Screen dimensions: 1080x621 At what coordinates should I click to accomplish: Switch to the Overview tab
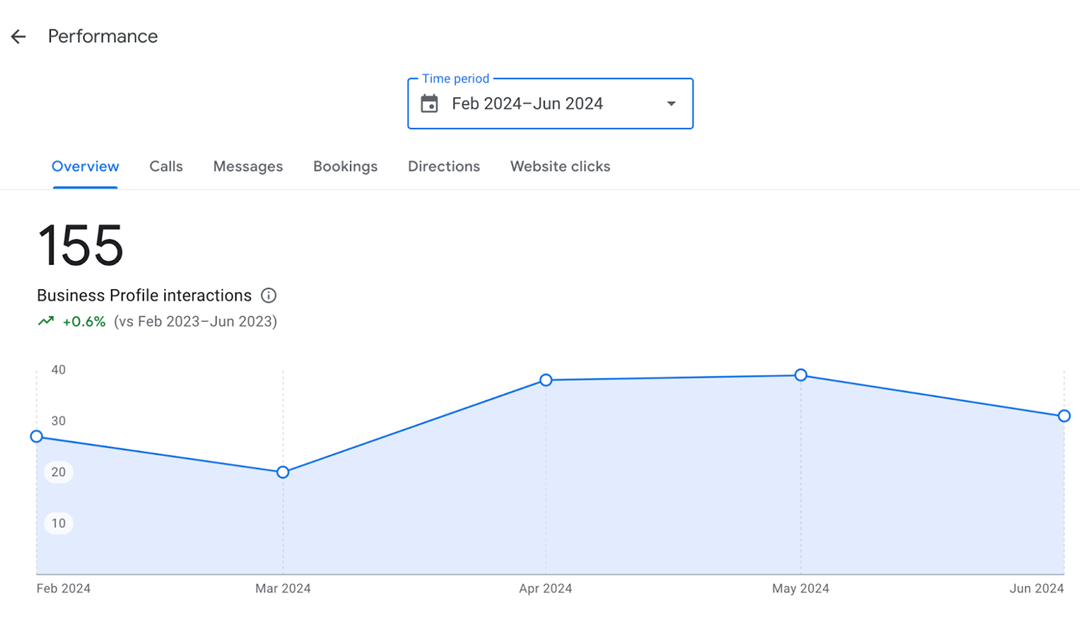point(85,167)
